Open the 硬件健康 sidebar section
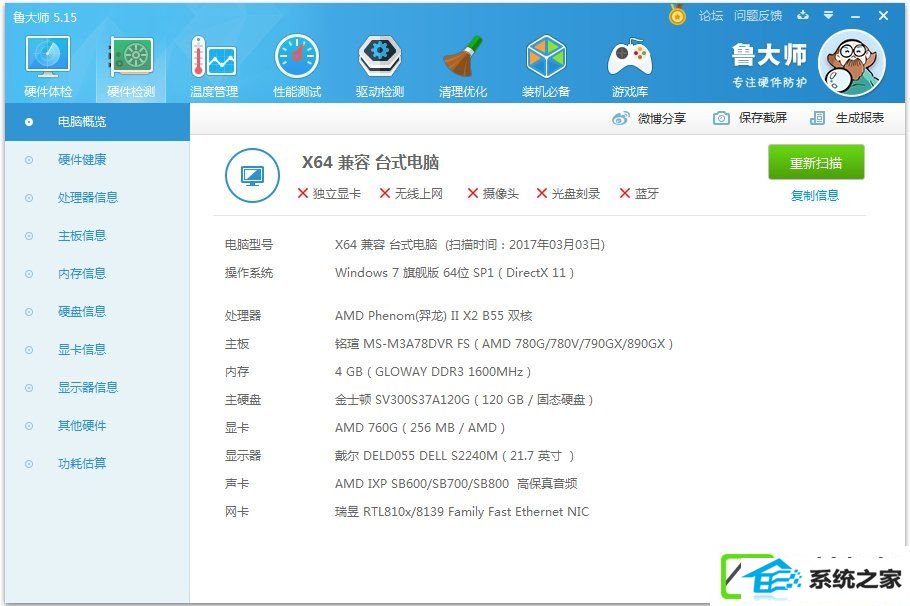The image size is (910, 606). pyautogui.click(x=82, y=160)
